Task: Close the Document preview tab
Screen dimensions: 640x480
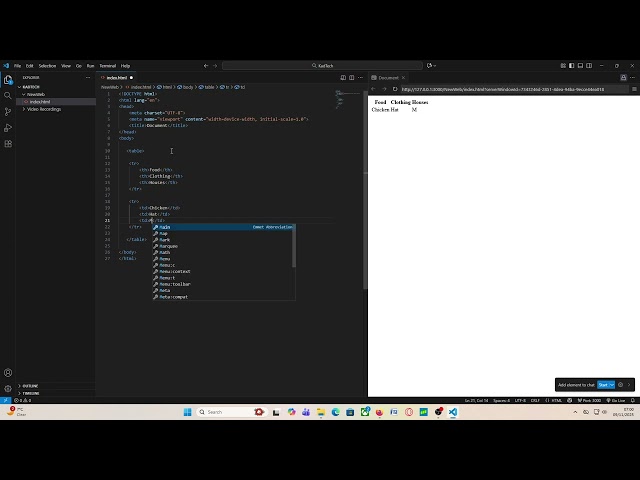Action: 403,78
